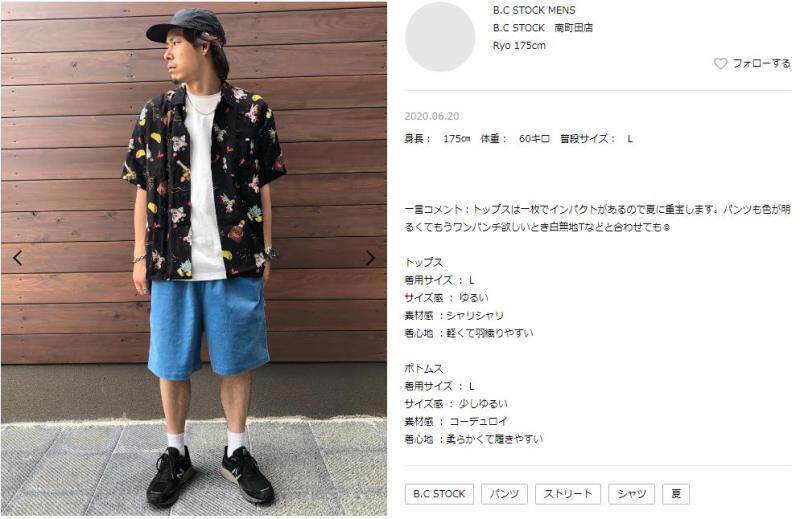Click the トップス section heading
Image resolution: width=800 pixels, height=519 pixels.
pyautogui.click(x=424, y=263)
